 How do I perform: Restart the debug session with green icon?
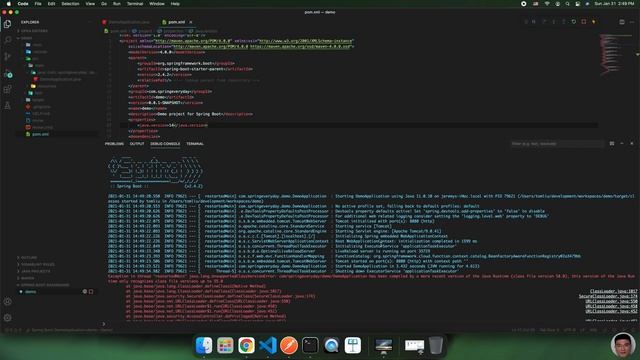tap(573, 22)
